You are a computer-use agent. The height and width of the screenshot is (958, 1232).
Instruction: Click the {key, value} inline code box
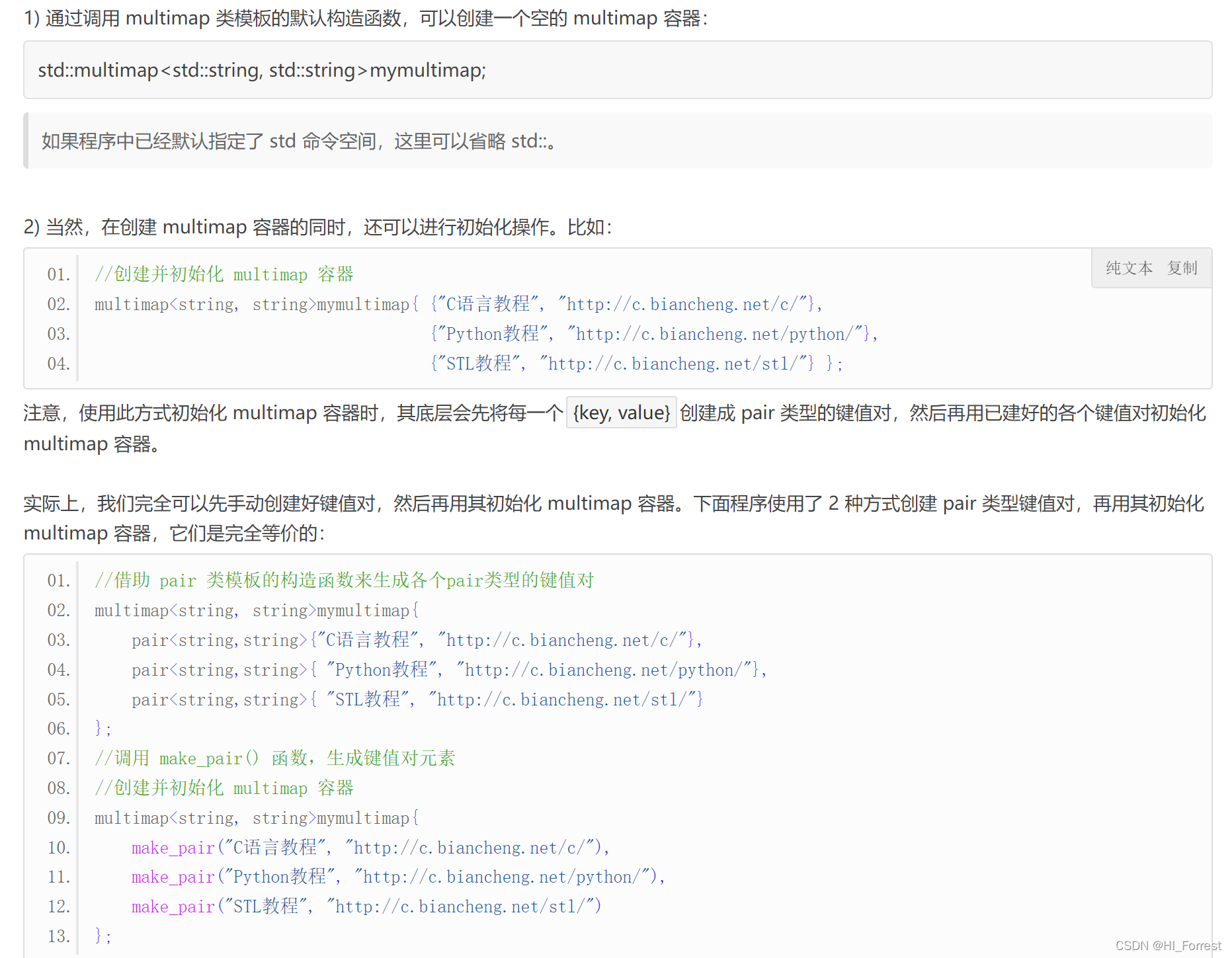[622, 413]
